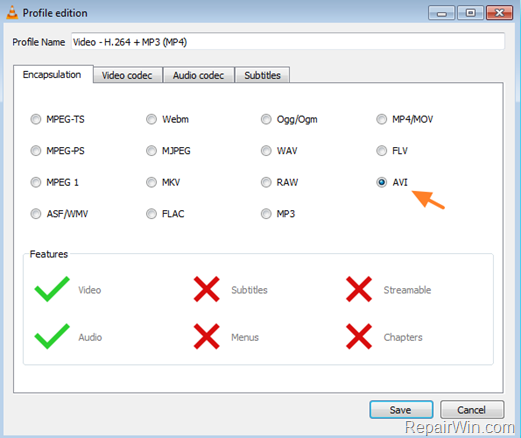Click into the Profile Name text field
521x438 pixels.
point(288,42)
